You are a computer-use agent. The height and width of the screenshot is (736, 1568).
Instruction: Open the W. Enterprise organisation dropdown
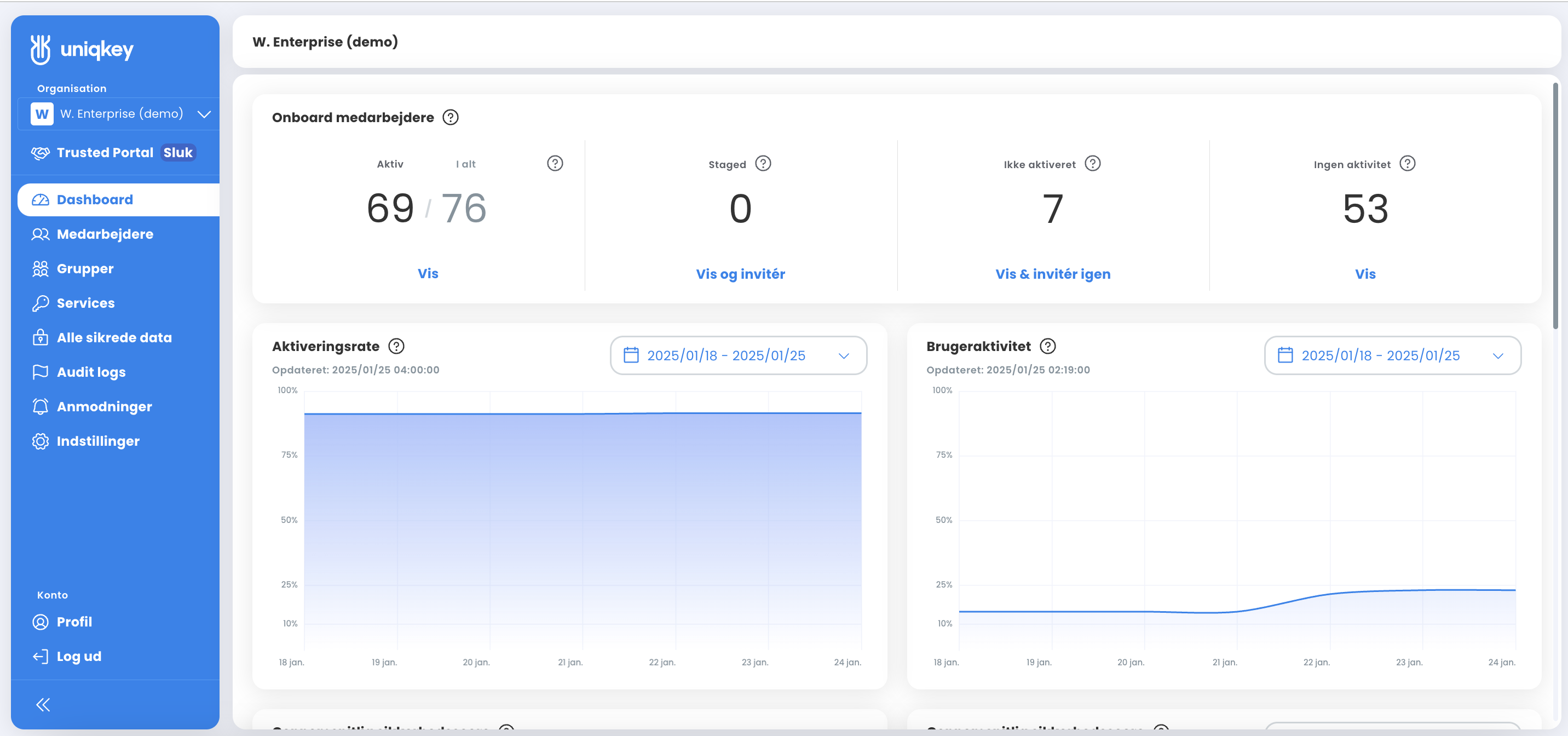point(120,114)
